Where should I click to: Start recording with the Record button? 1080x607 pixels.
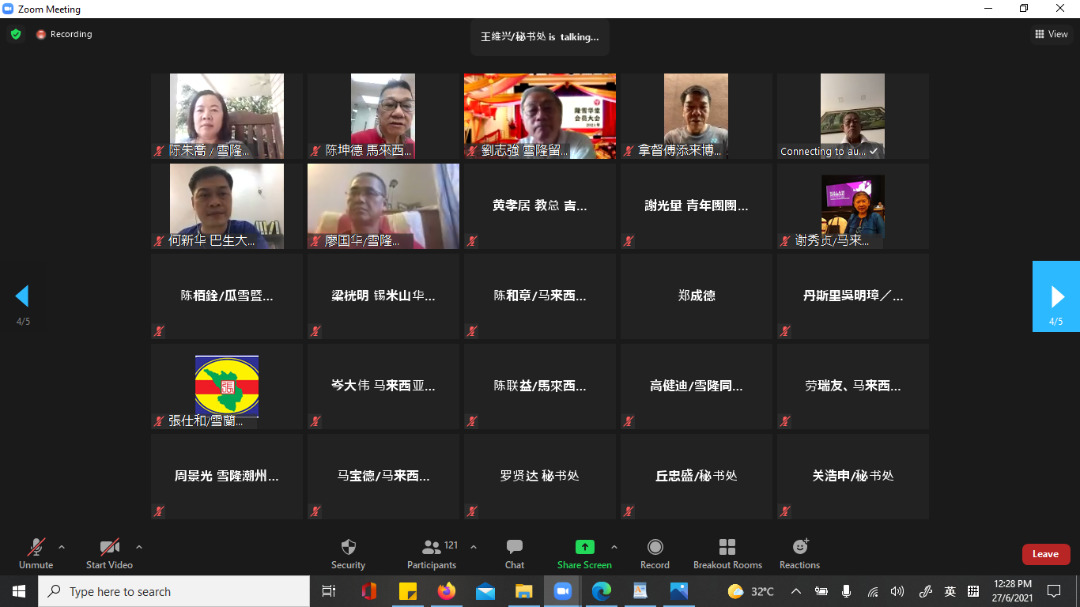click(655, 548)
